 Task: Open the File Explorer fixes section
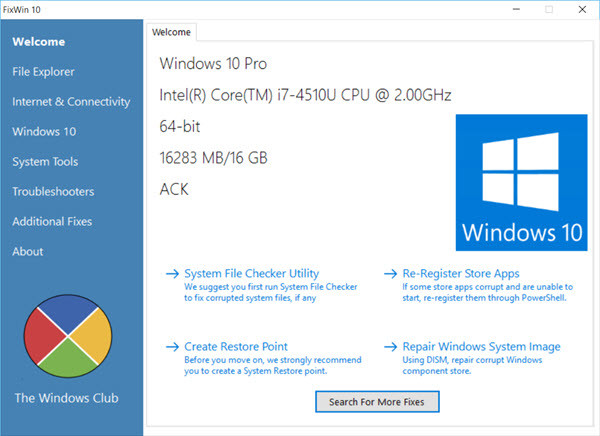pos(43,72)
